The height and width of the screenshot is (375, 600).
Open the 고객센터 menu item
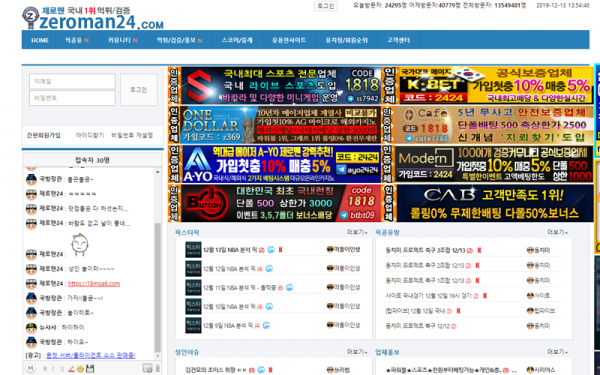(x=398, y=40)
